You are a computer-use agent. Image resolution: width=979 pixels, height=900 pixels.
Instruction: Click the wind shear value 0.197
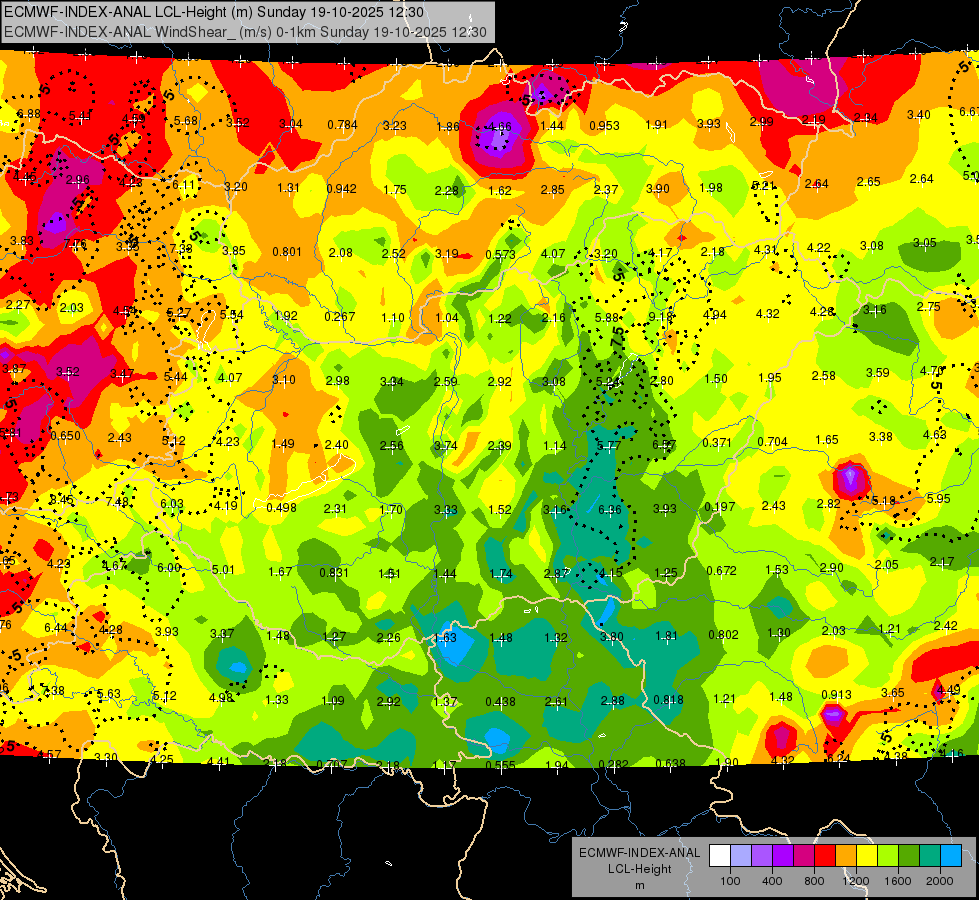click(719, 507)
